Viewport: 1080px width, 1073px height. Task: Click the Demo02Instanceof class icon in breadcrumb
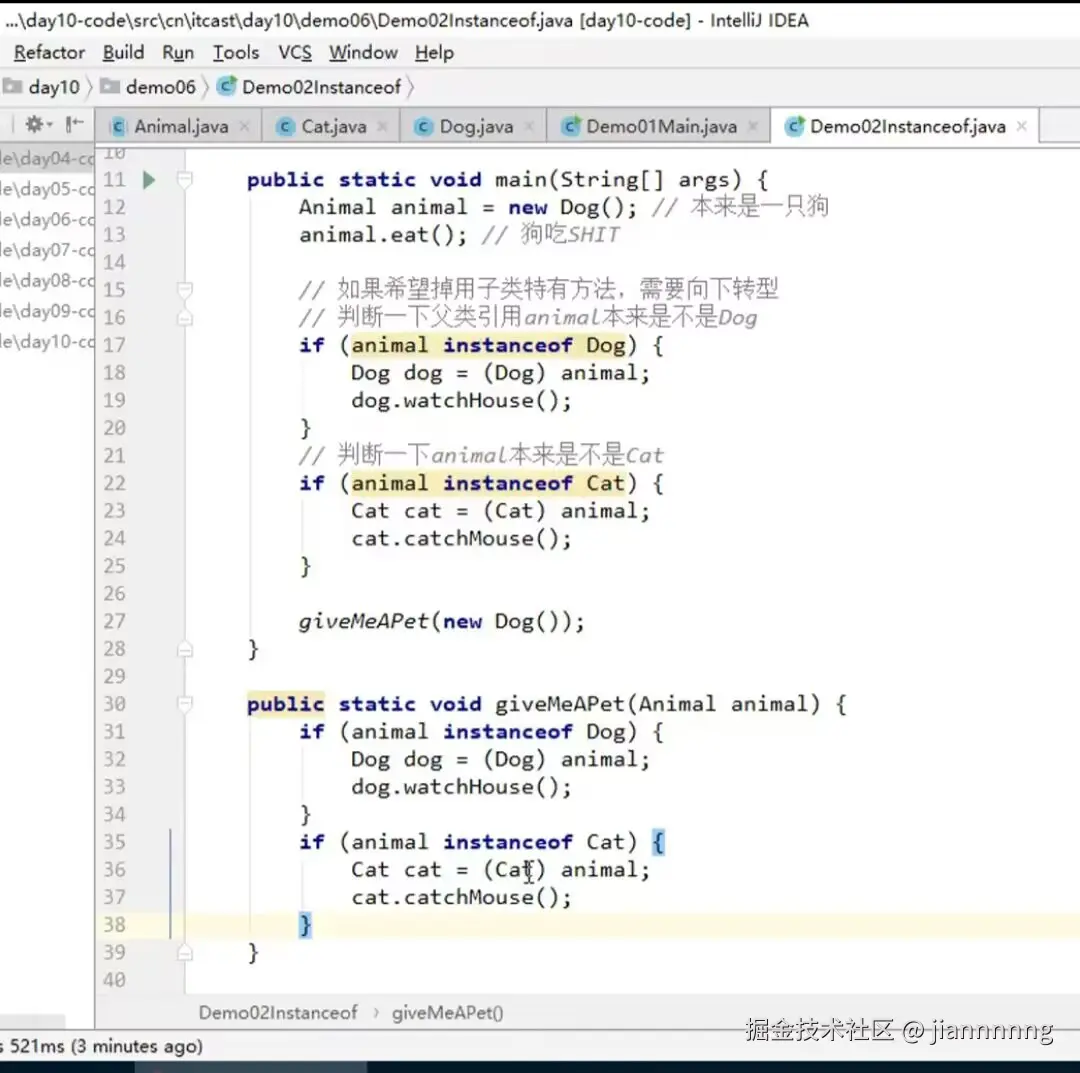click(x=227, y=86)
